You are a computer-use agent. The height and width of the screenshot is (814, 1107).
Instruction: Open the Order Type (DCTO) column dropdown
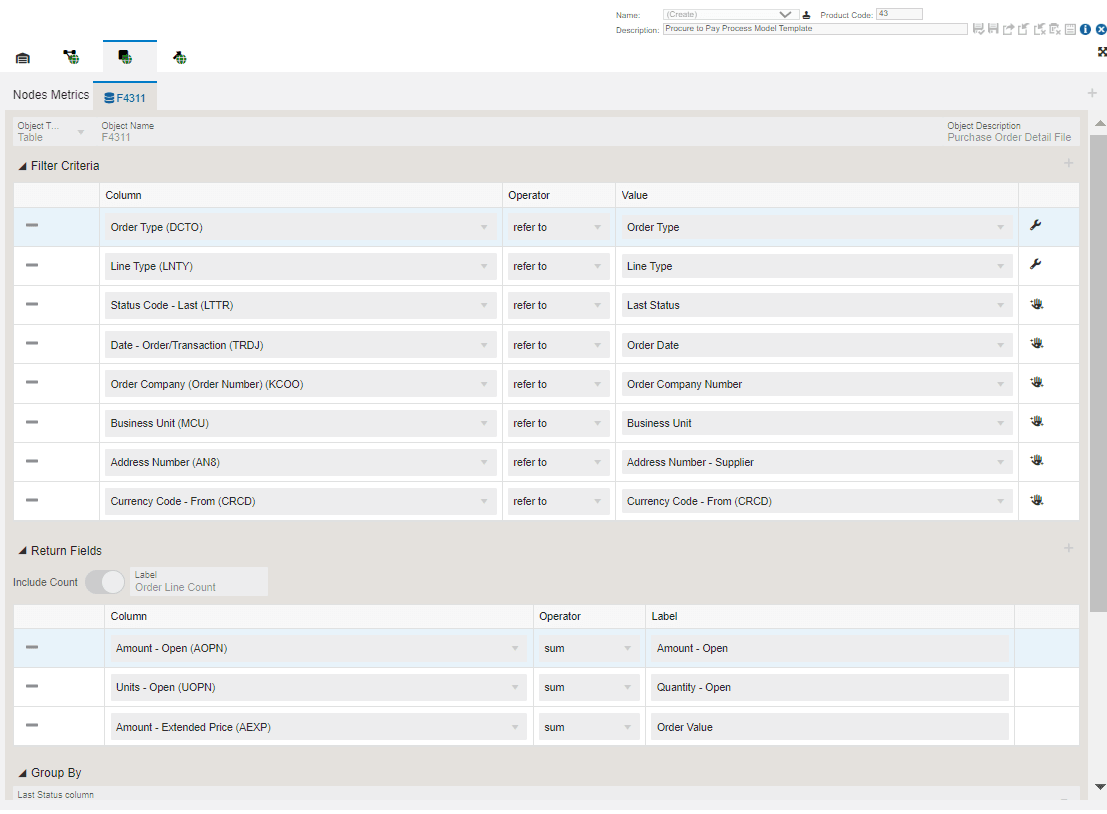point(300,227)
